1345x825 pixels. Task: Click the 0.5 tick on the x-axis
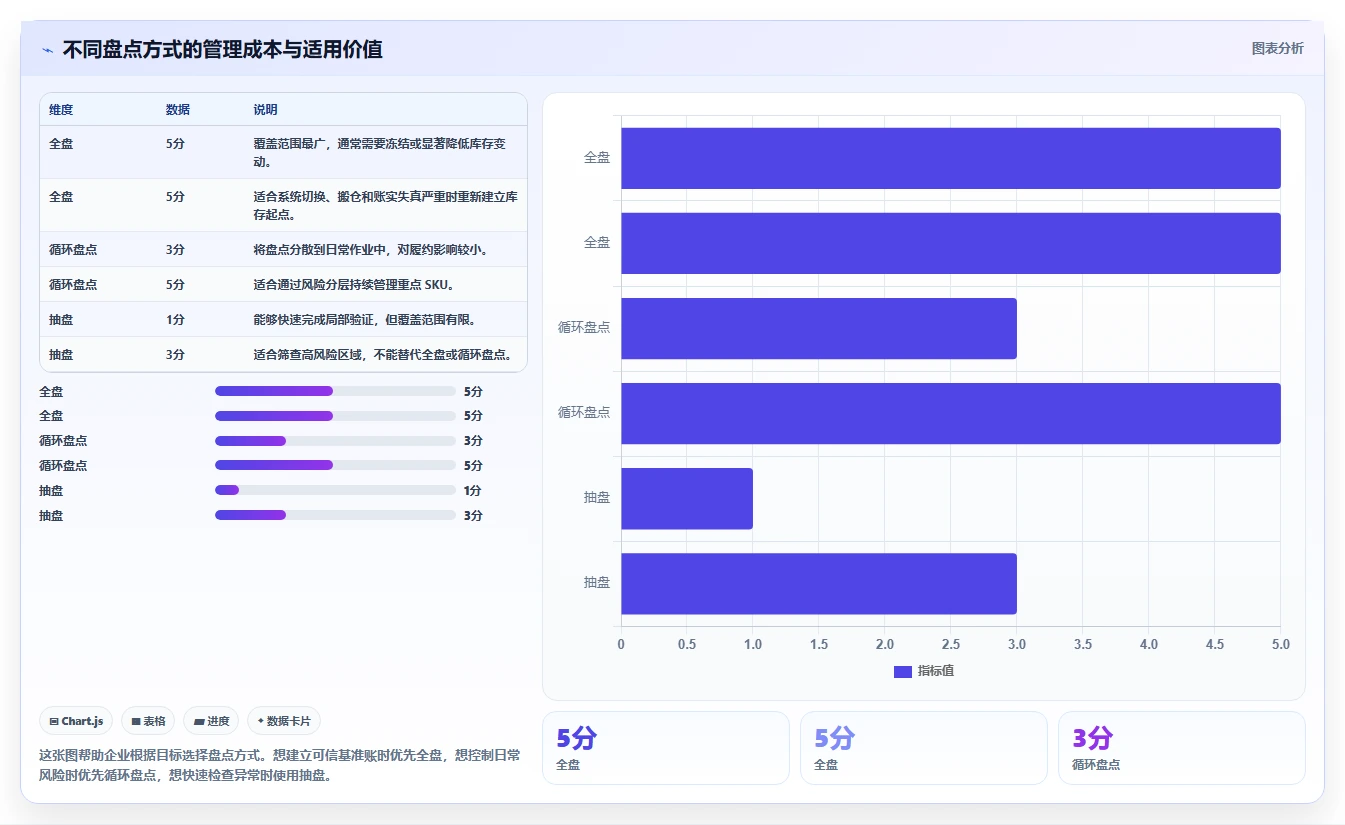(687, 645)
